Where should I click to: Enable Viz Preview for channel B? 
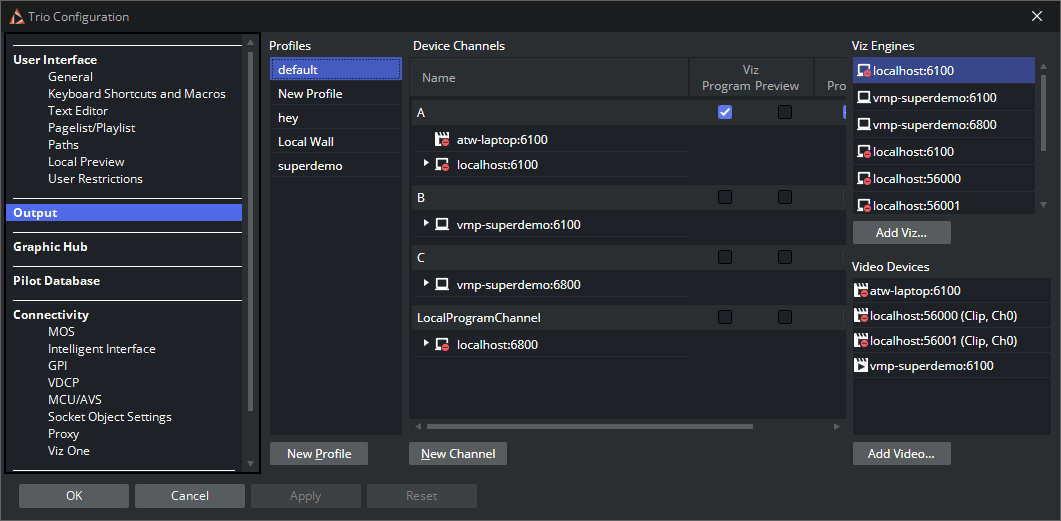click(x=785, y=197)
